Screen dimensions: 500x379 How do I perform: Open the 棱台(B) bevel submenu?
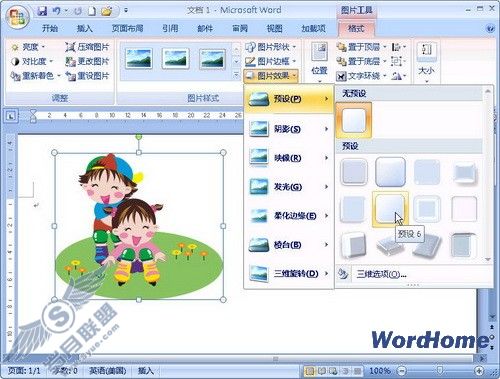(x=289, y=245)
